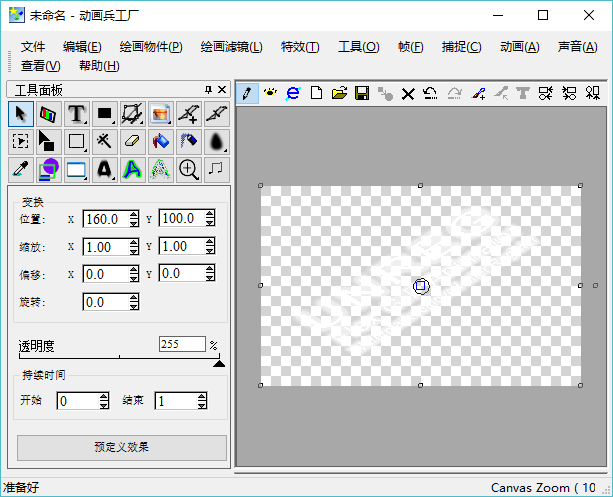The image size is (613, 497).
Task: Click the undo arrow toolbar icon
Action: tap(430, 93)
